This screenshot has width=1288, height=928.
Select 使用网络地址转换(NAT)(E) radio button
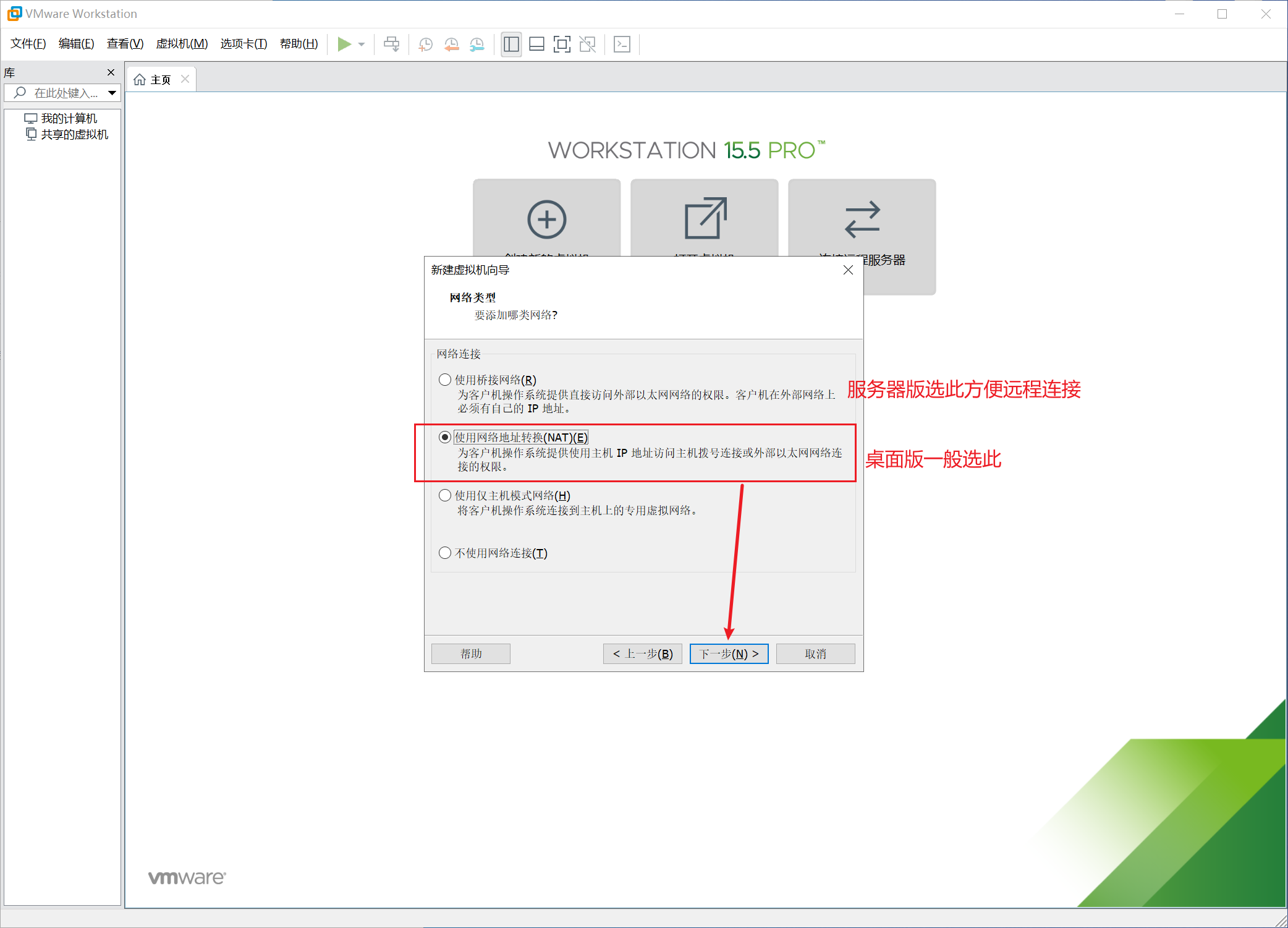tap(444, 437)
